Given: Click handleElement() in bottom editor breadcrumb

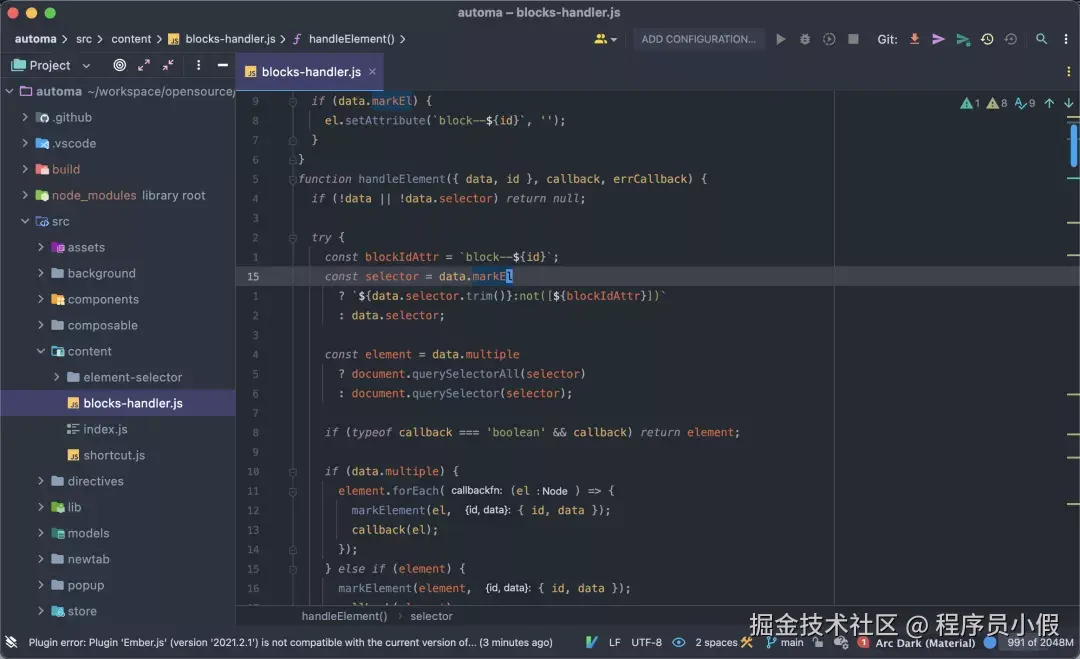Looking at the screenshot, I should (344, 616).
